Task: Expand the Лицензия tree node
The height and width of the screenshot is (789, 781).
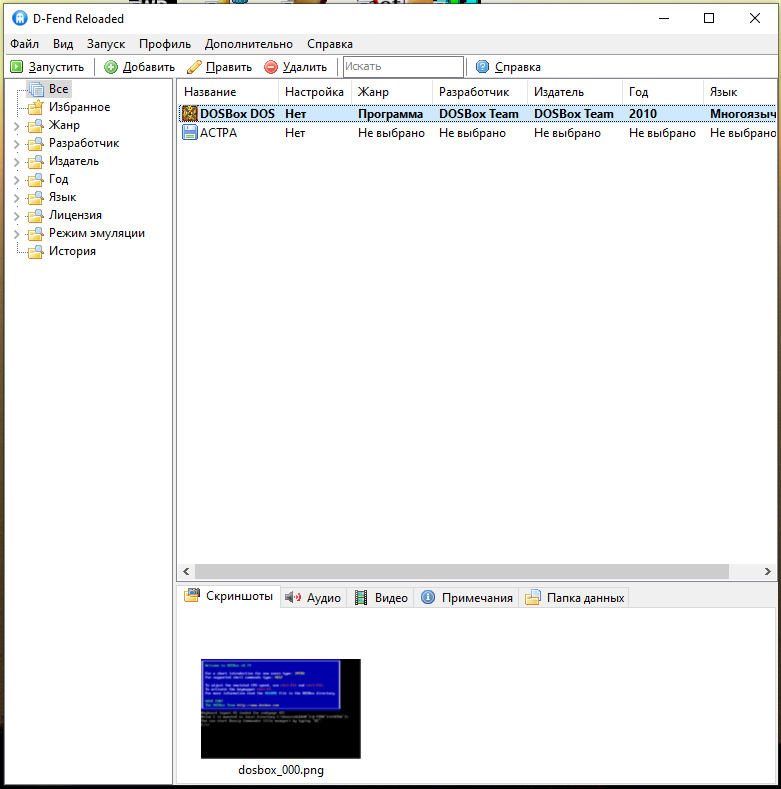Action: click(17, 216)
